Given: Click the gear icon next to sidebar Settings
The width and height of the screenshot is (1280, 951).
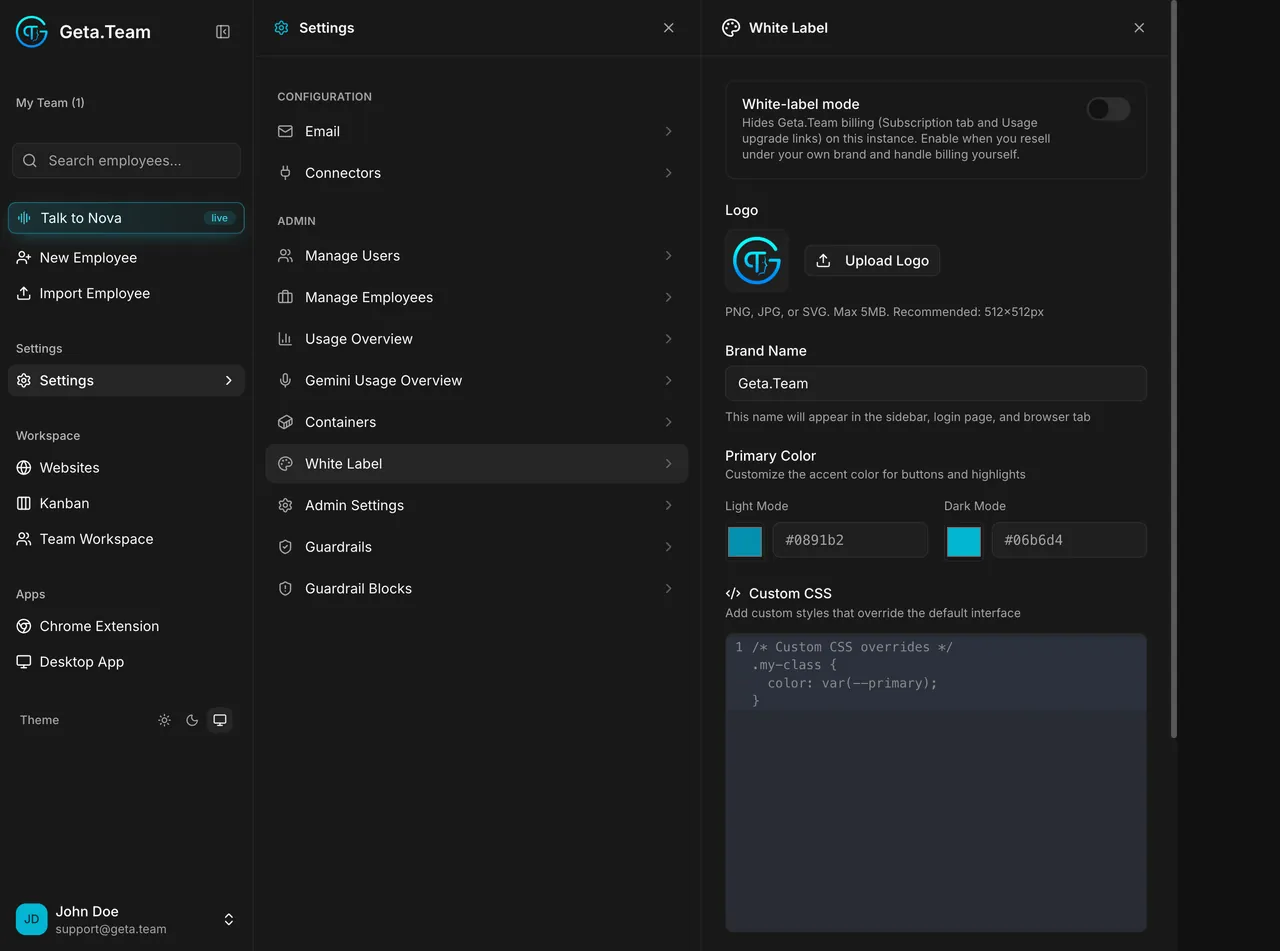Looking at the screenshot, I should click(x=24, y=381).
